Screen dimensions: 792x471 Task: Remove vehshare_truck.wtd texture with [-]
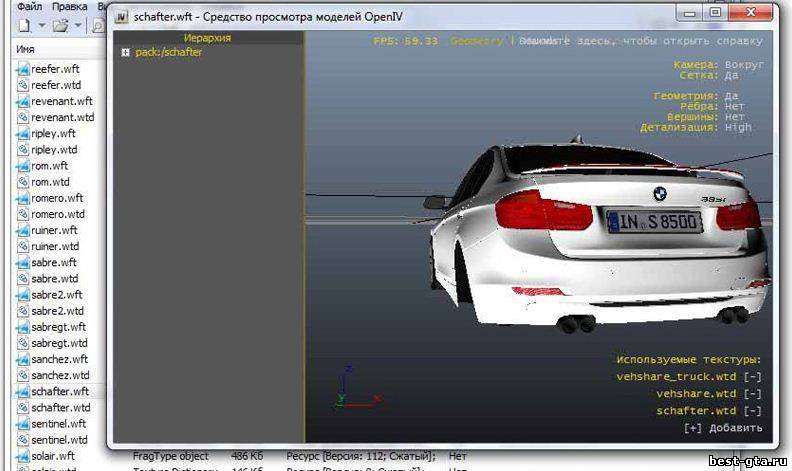point(752,376)
